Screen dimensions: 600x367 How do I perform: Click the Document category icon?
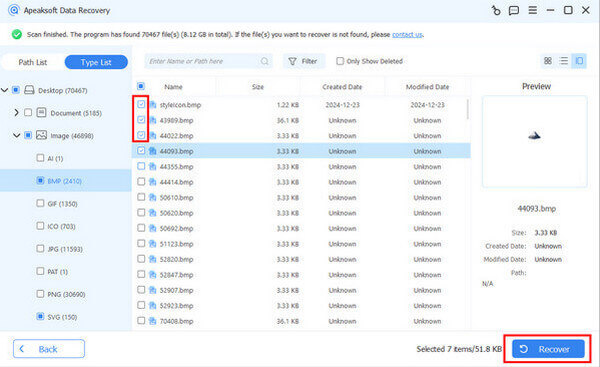point(41,113)
